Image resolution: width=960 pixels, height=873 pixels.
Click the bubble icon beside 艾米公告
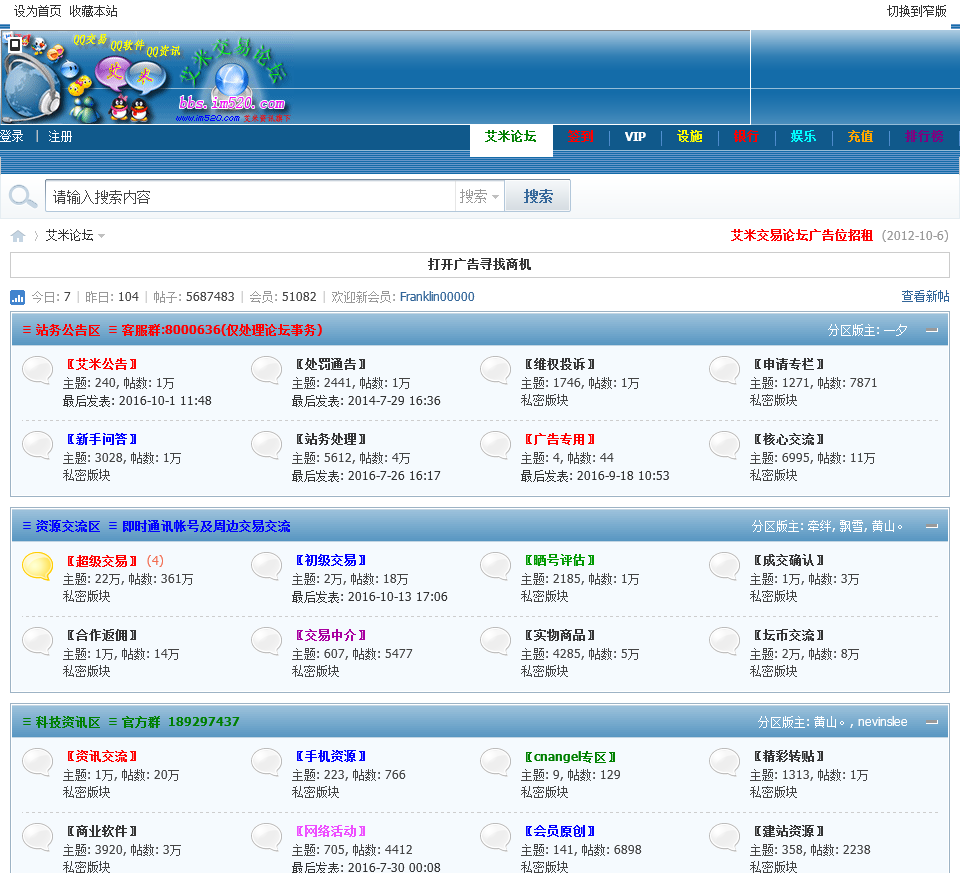pos(37,370)
